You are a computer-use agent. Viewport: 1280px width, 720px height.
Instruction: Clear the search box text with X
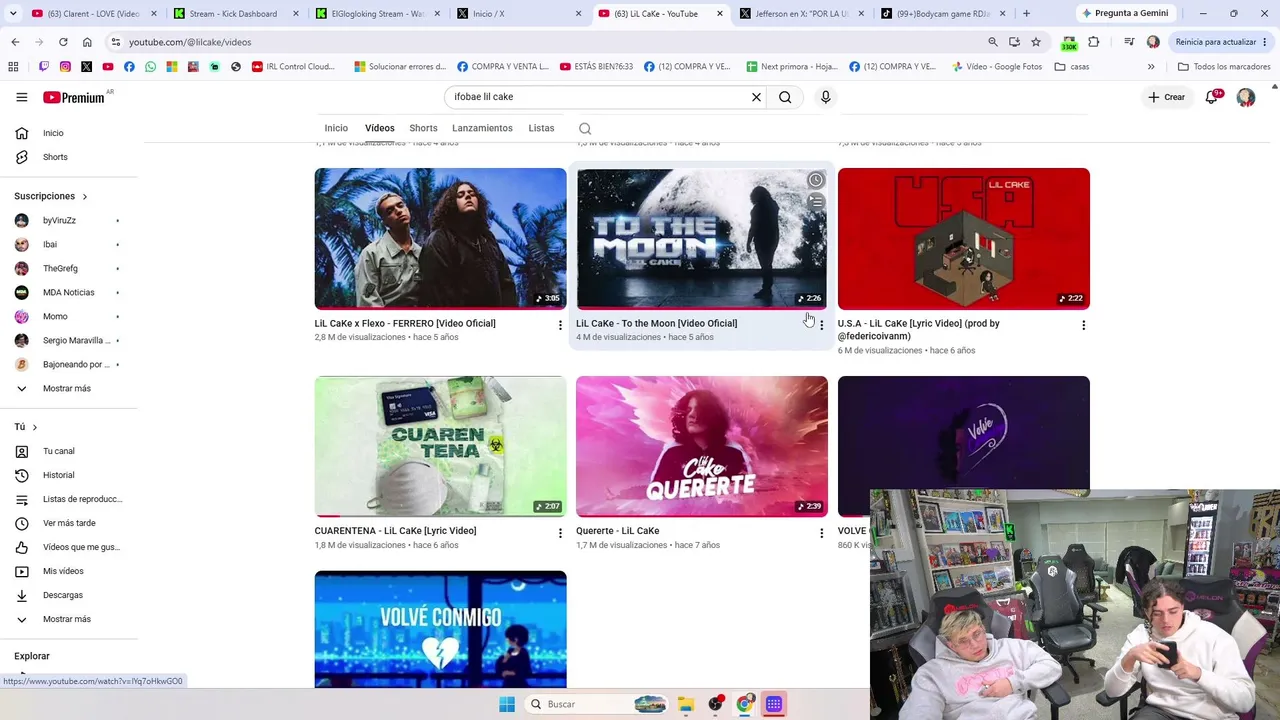click(756, 97)
